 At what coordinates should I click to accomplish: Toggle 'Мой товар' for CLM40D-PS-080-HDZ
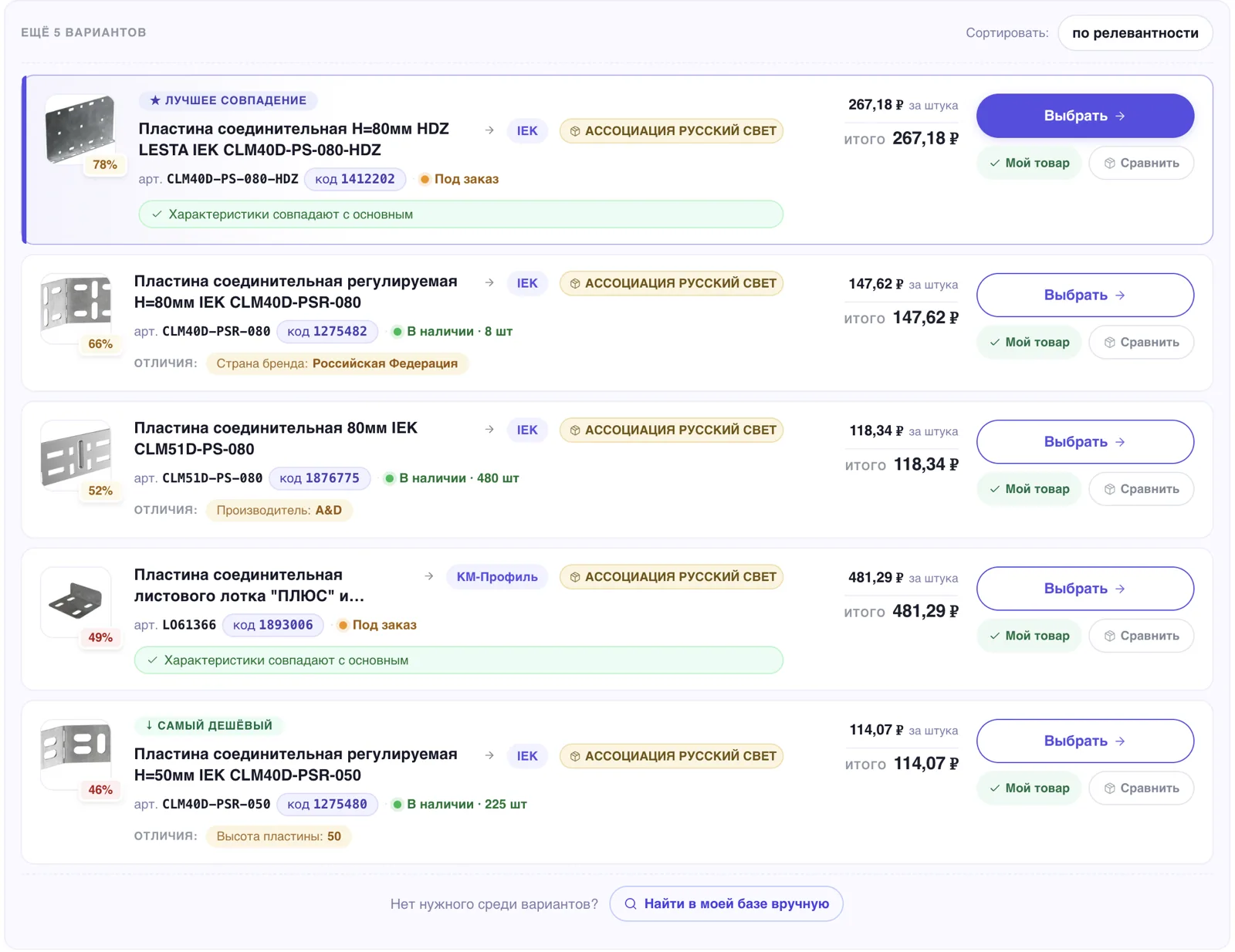(1029, 163)
